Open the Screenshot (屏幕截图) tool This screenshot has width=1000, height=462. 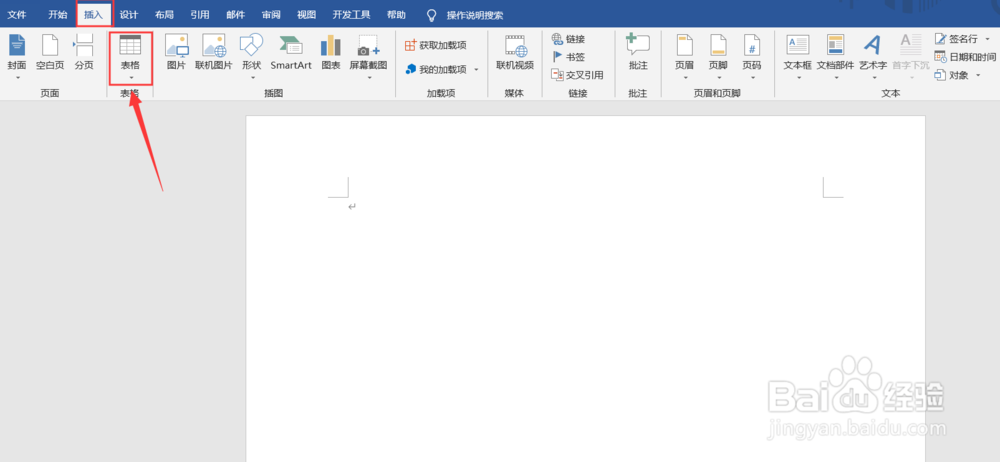(x=369, y=54)
